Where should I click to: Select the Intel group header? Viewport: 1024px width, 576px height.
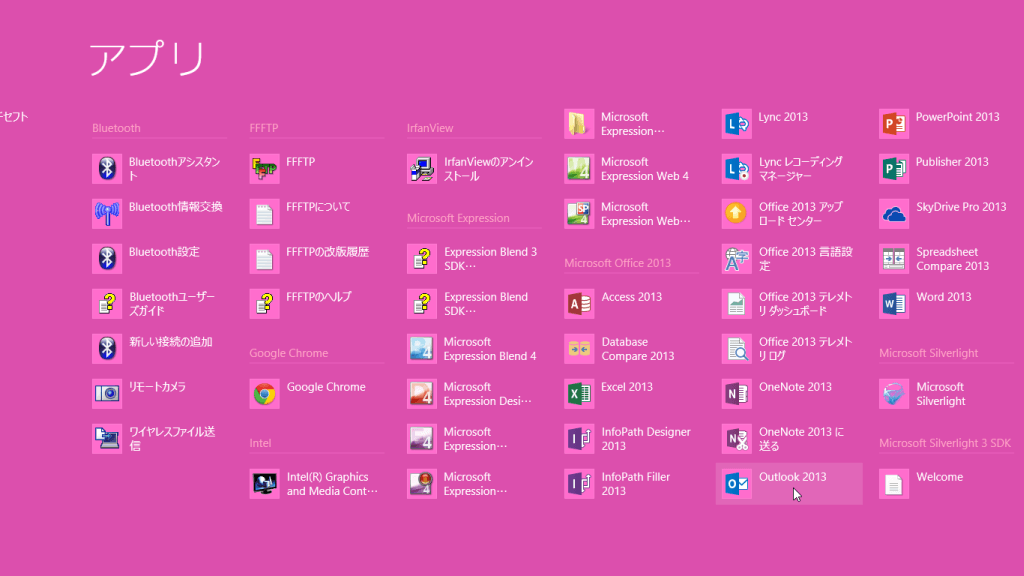[x=260, y=443]
